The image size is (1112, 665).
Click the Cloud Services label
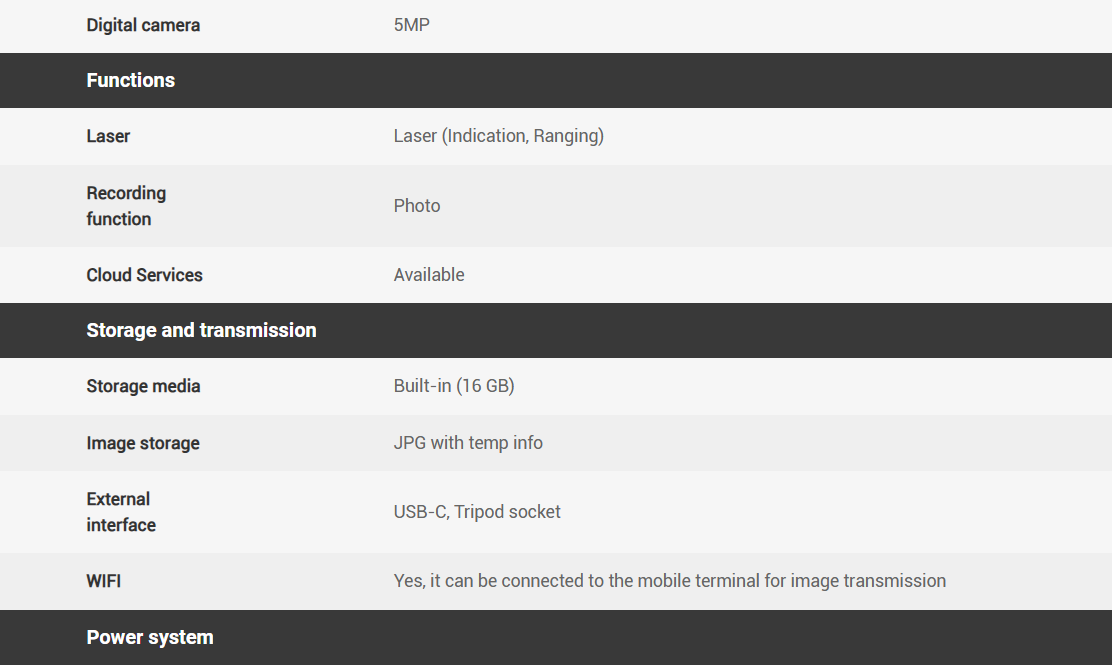144,275
